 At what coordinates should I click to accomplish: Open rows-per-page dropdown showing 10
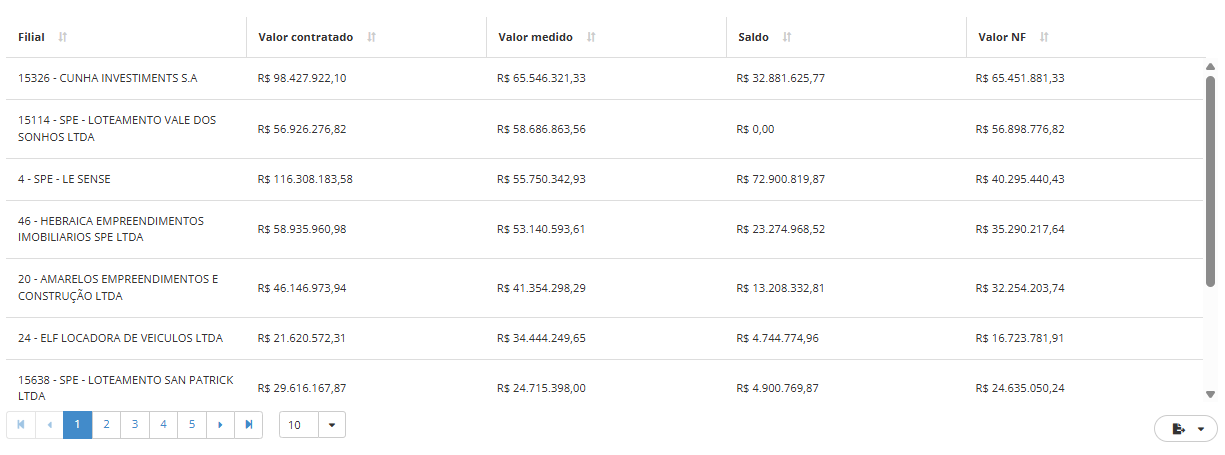312,425
